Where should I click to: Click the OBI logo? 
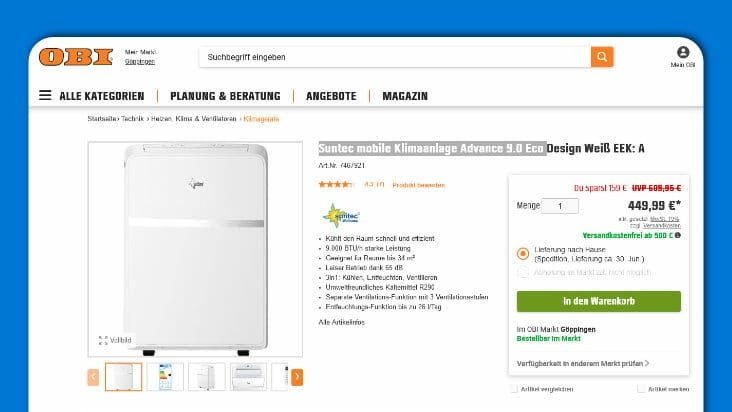76,57
